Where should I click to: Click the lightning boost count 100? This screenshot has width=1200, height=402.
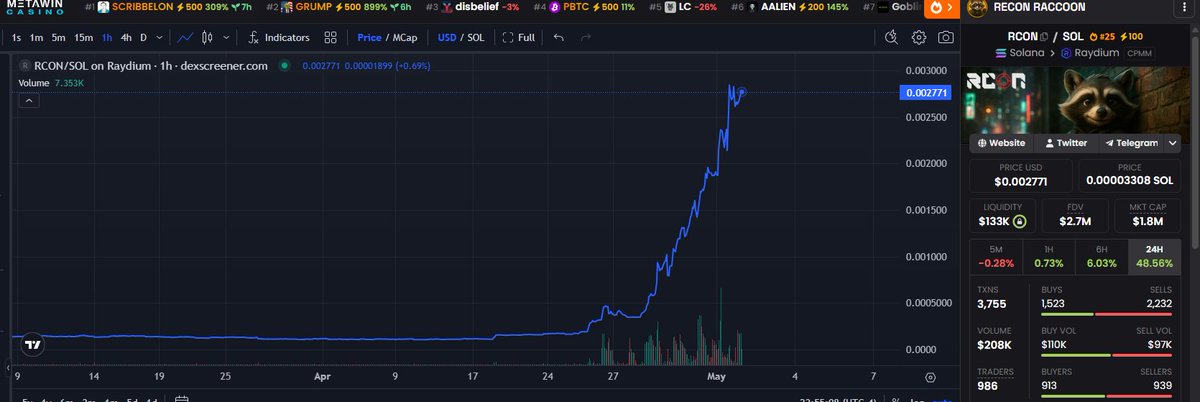(1133, 37)
